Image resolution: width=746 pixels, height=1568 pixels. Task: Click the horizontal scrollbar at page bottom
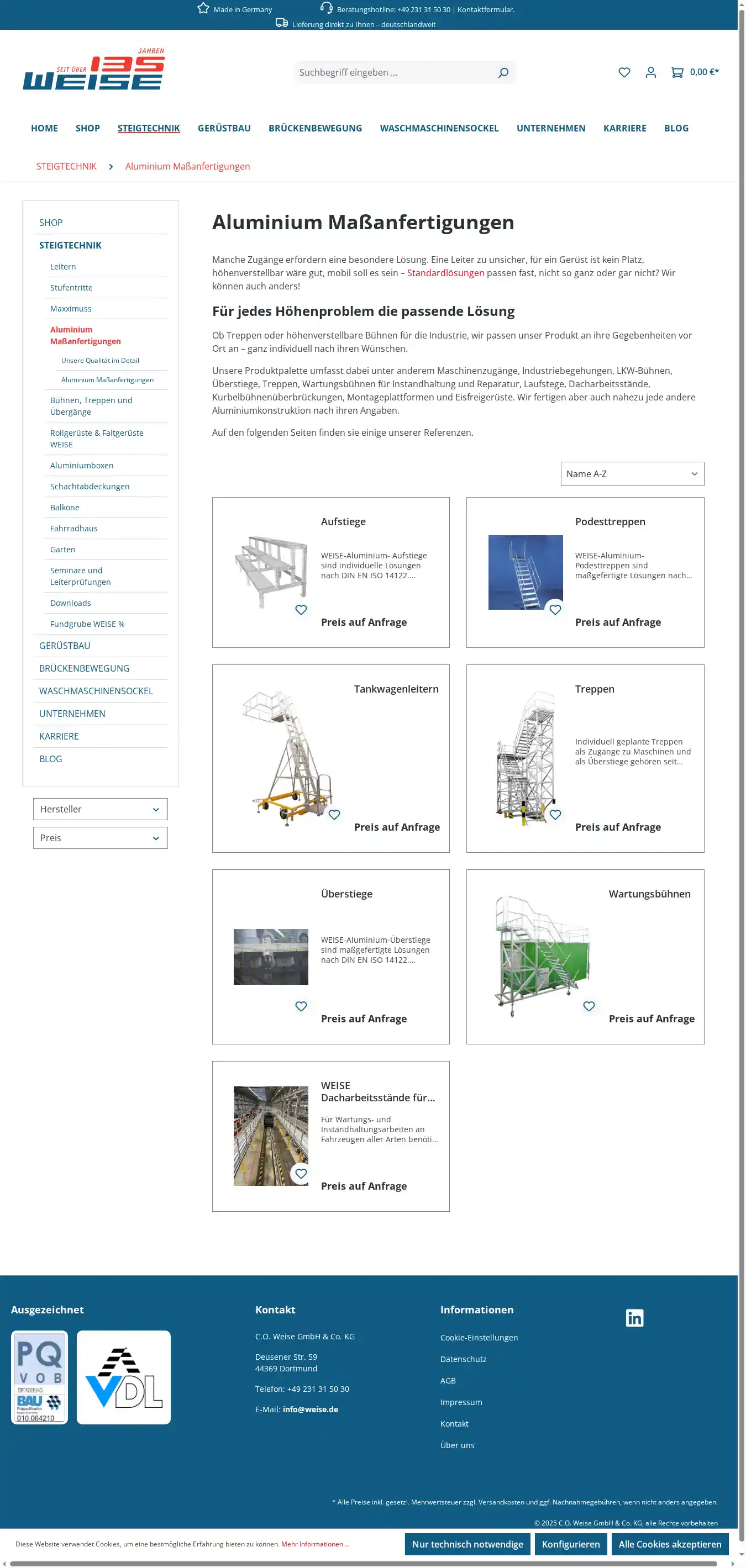363,1563
